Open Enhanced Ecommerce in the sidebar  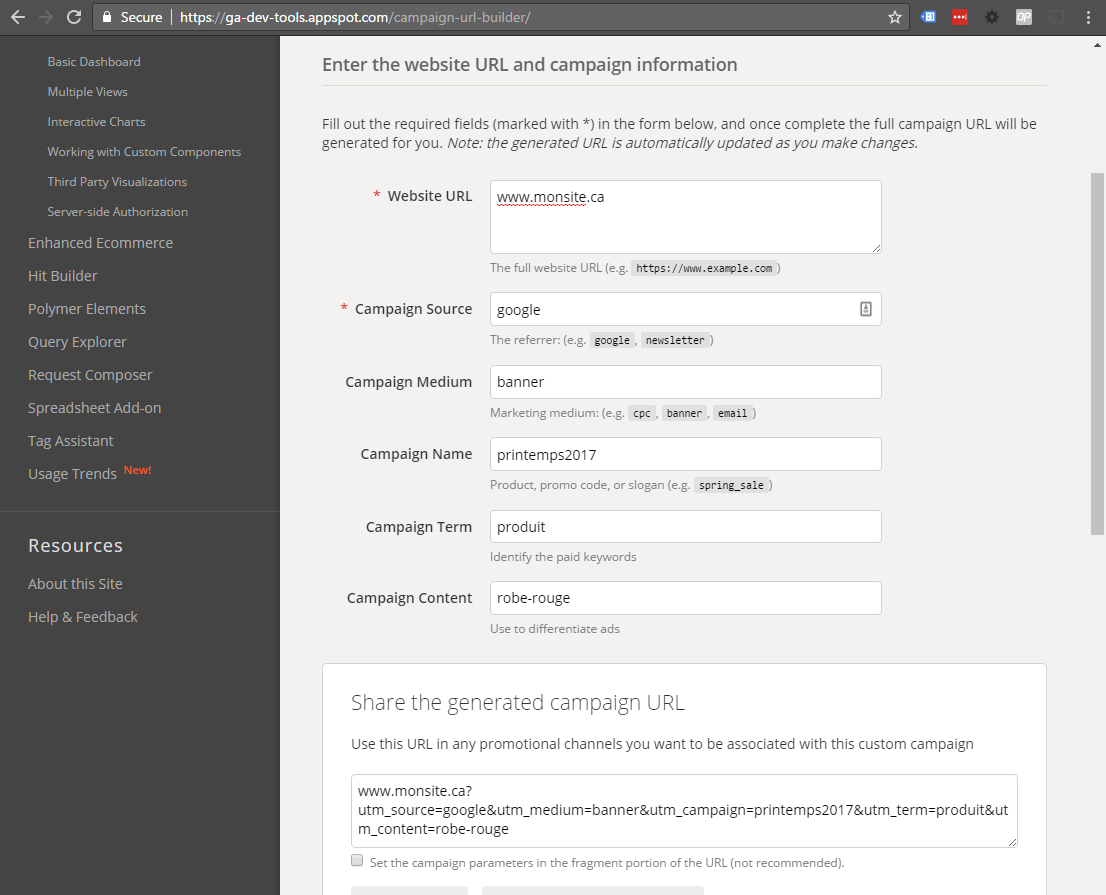pyautogui.click(x=100, y=243)
